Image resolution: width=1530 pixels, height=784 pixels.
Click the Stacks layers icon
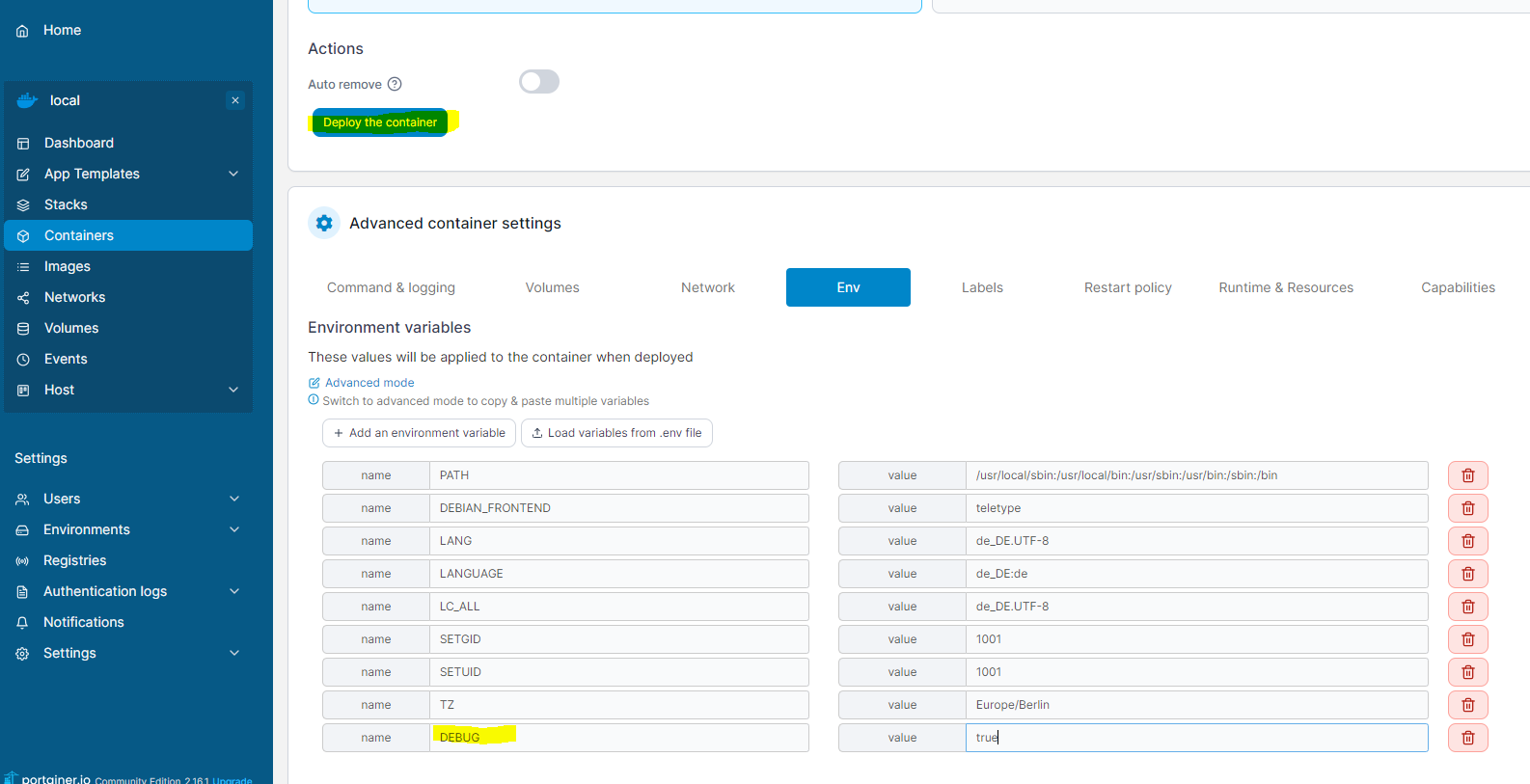coord(23,205)
